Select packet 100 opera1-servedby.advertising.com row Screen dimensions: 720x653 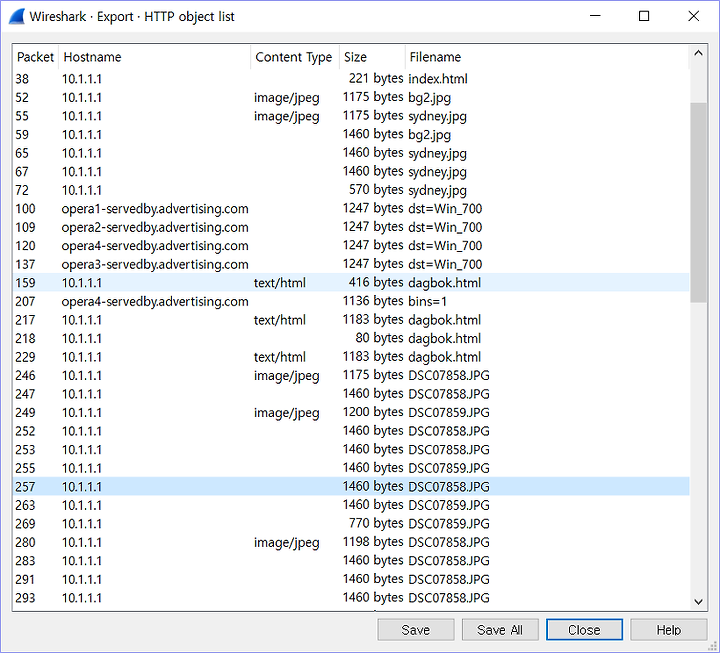click(x=351, y=208)
